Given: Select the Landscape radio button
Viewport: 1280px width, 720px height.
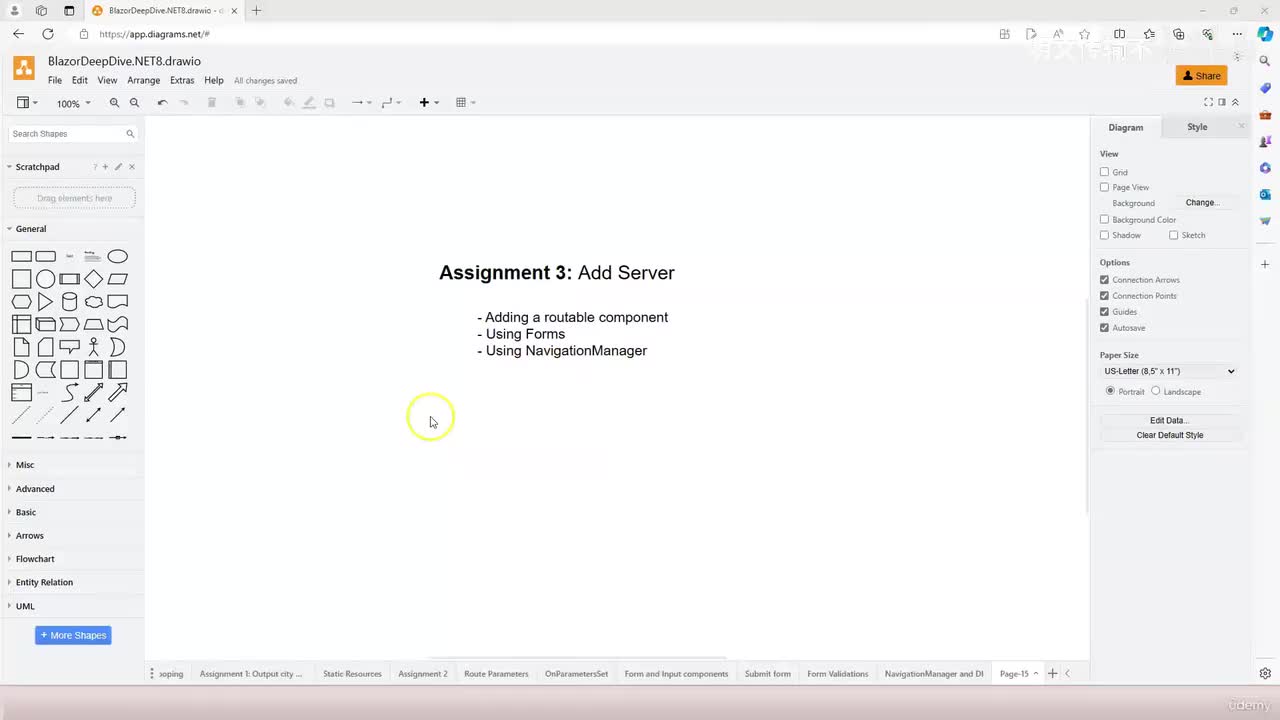Looking at the screenshot, I should pyautogui.click(x=1155, y=391).
